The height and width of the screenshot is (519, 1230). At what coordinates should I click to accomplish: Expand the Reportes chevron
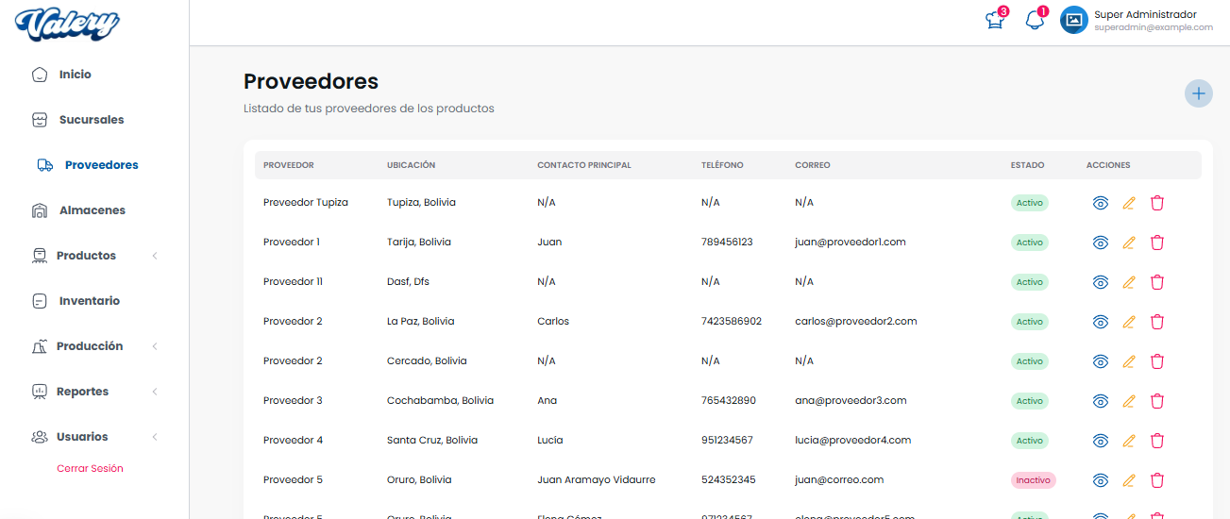[155, 392]
